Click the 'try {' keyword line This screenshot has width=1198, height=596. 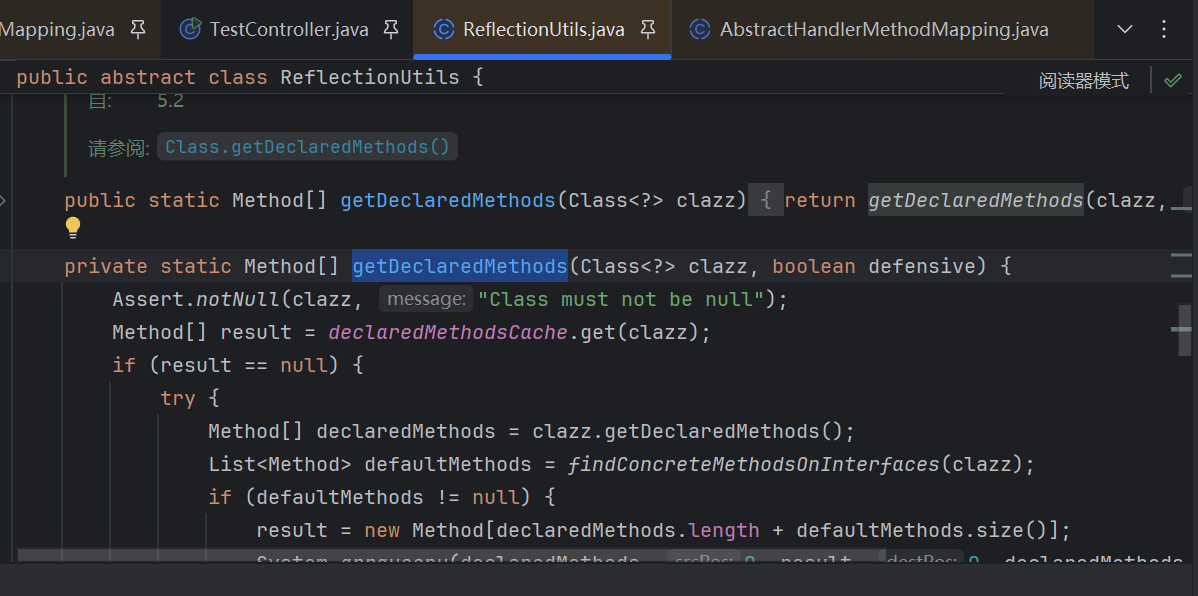189,398
